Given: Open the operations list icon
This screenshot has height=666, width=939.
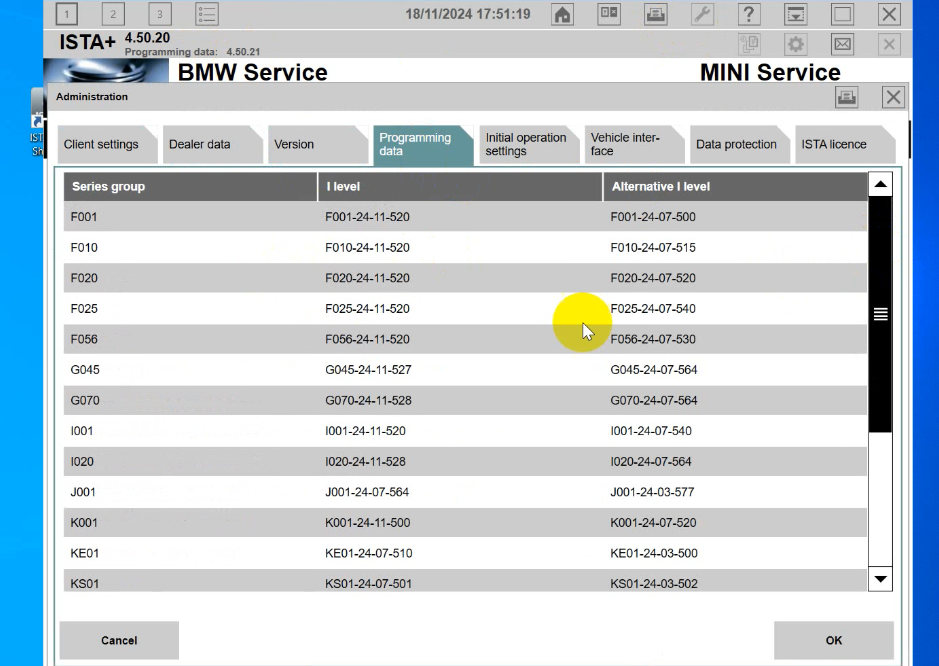Looking at the screenshot, I should point(207,14).
